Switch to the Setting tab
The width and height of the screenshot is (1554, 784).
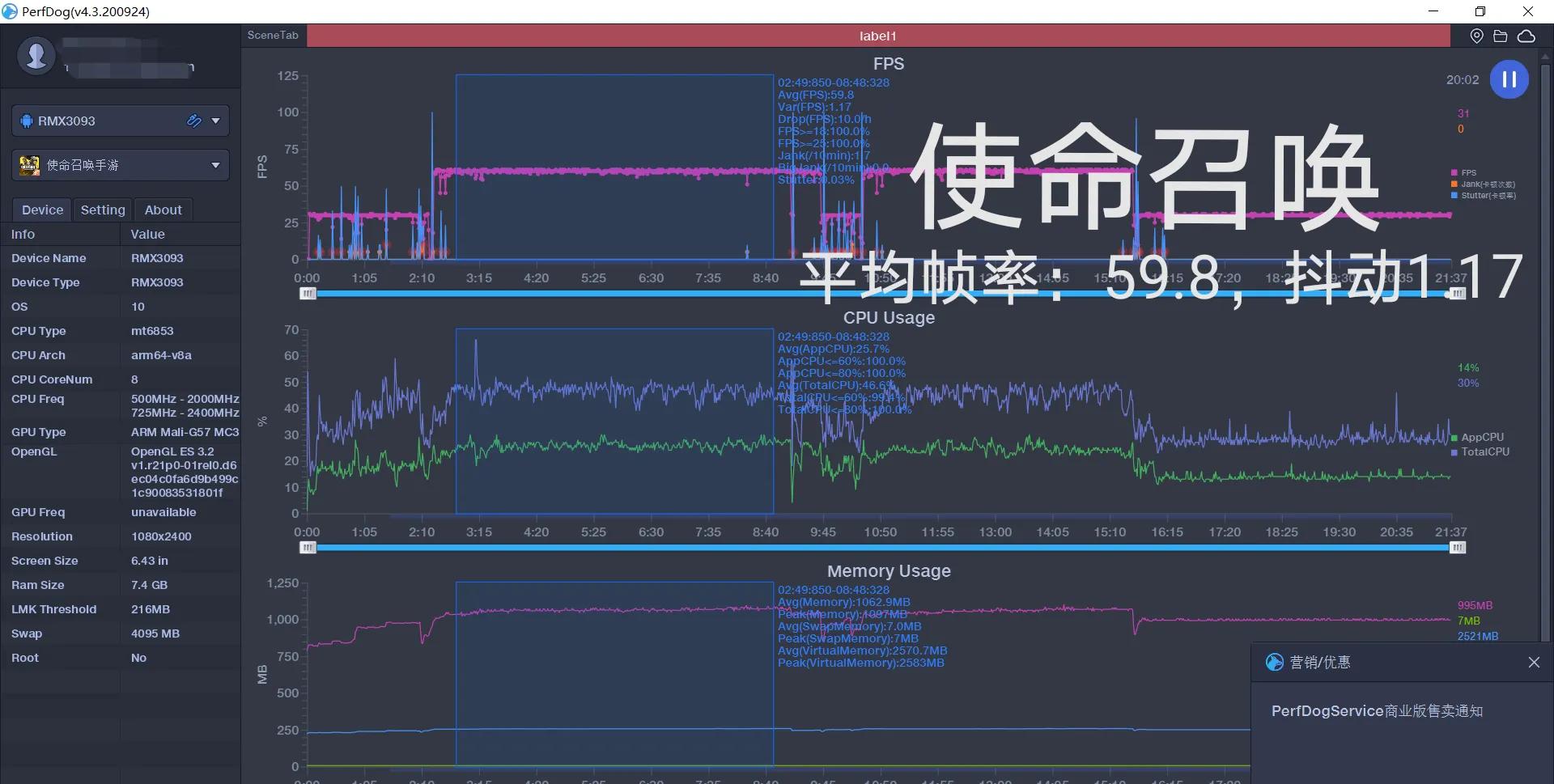[x=103, y=210]
